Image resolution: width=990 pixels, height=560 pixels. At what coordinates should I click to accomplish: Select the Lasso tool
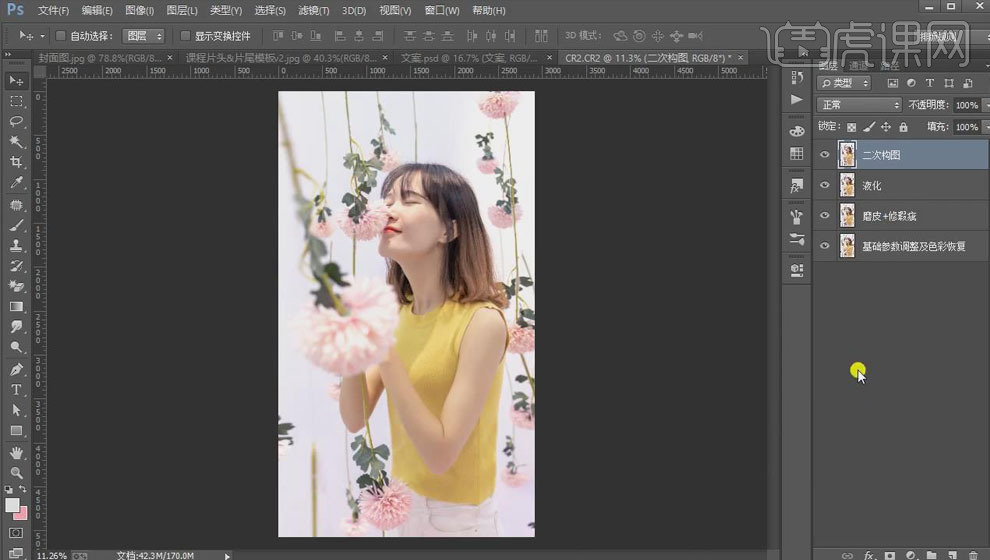(16, 121)
